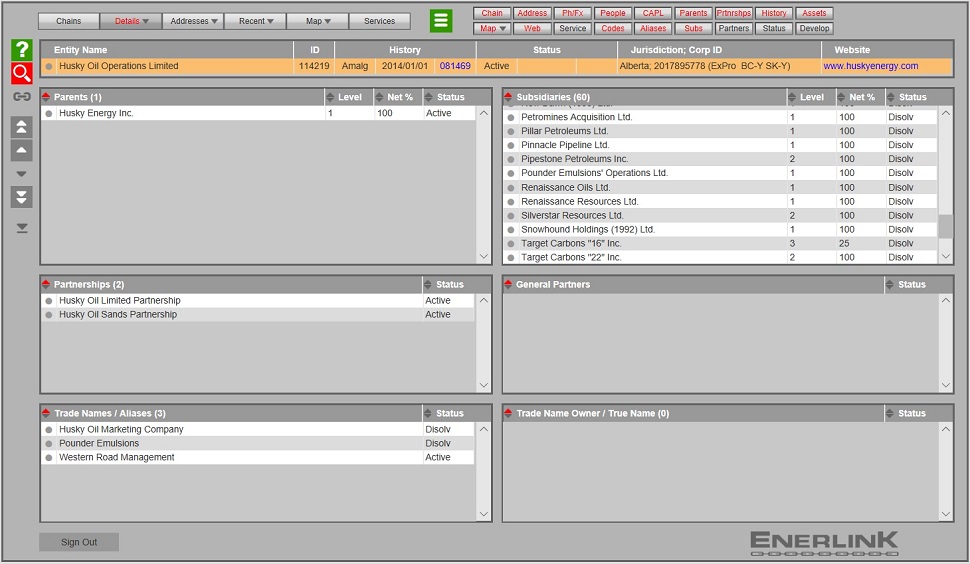Click the red search magnifier icon

tap(22, 73)
